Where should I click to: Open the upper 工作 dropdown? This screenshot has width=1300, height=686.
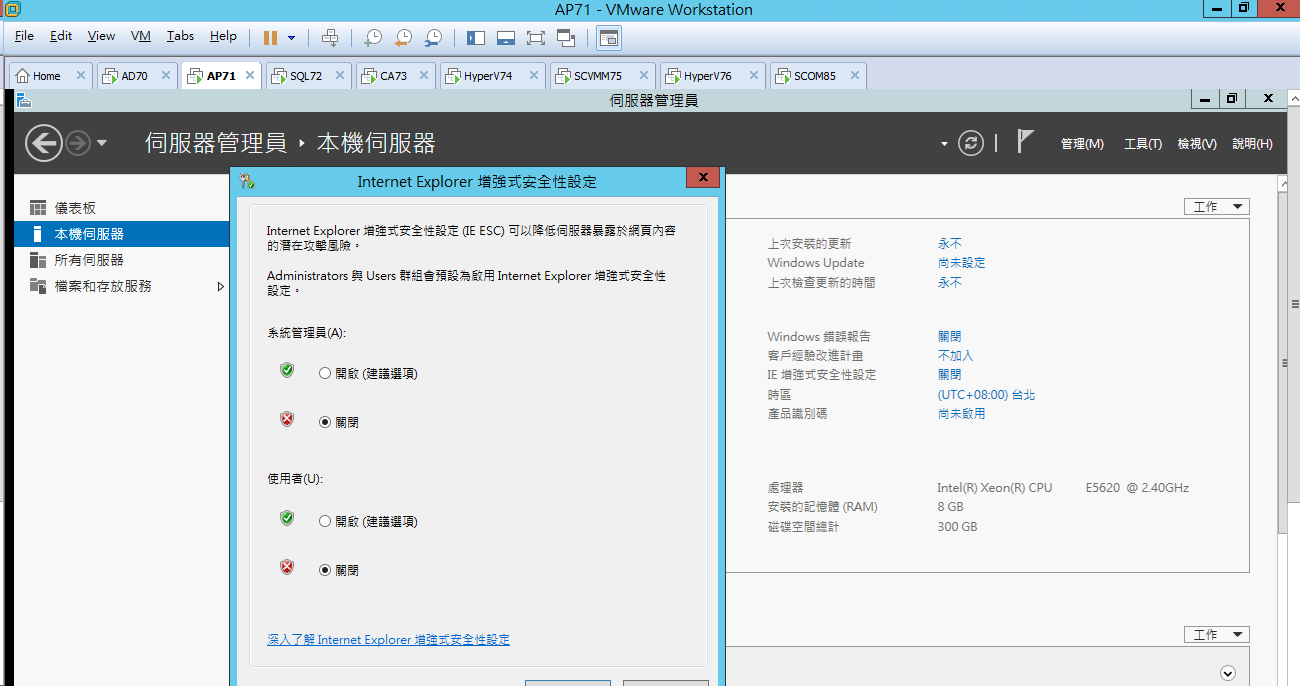point(1216,207)
